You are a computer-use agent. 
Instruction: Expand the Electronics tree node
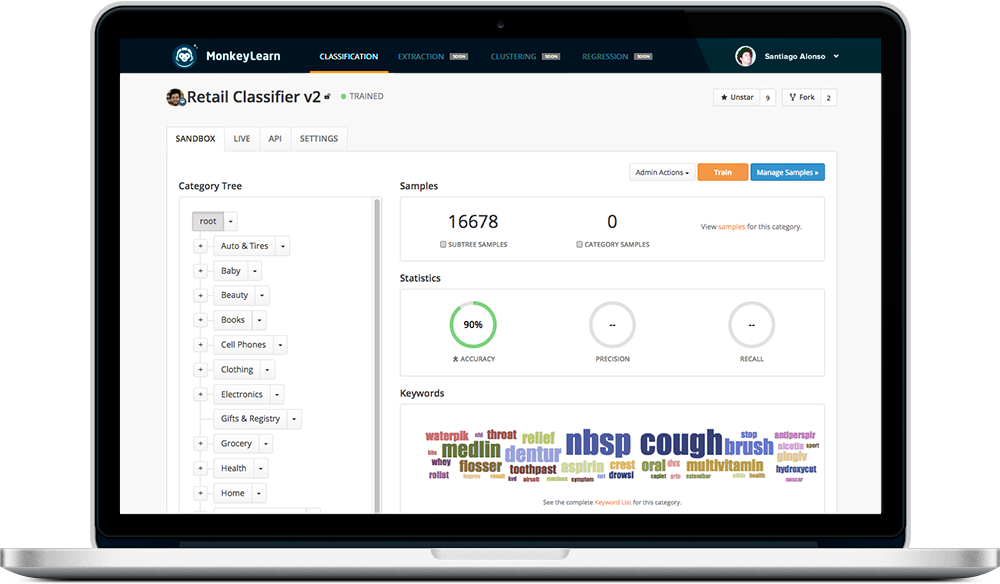pos(200,395)
